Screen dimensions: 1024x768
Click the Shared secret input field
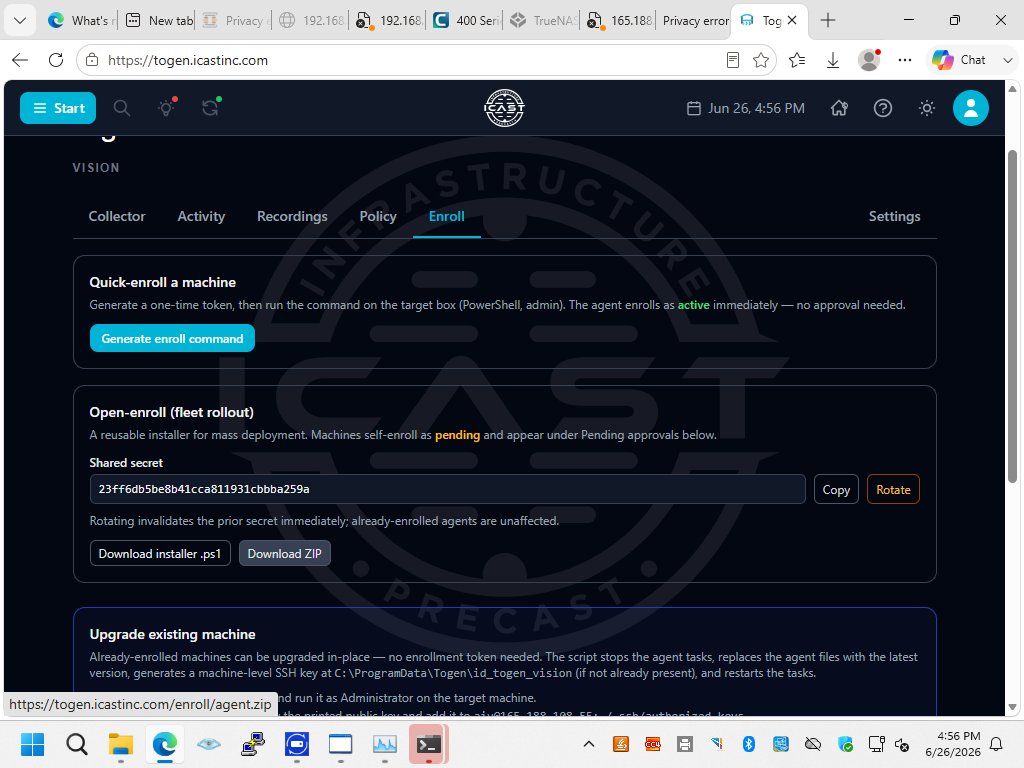pyautogui.click(x=447, y=489)
